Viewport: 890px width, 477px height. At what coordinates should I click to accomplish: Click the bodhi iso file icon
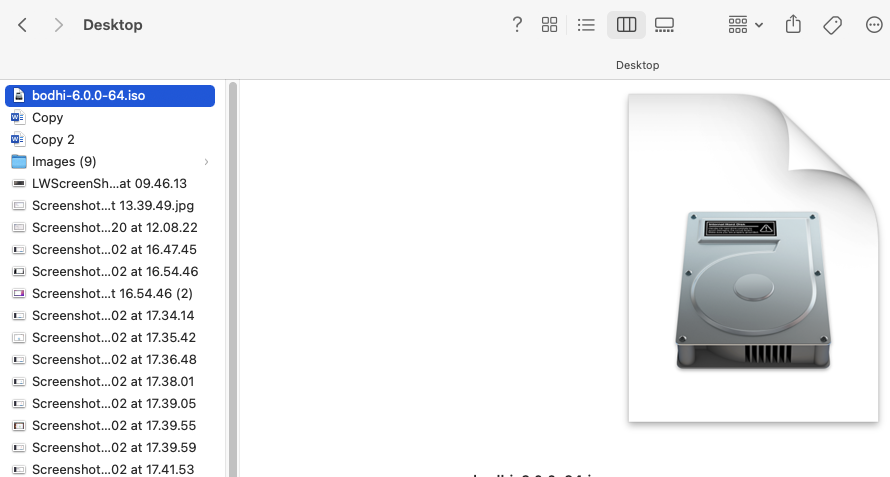tap(19, 95)
